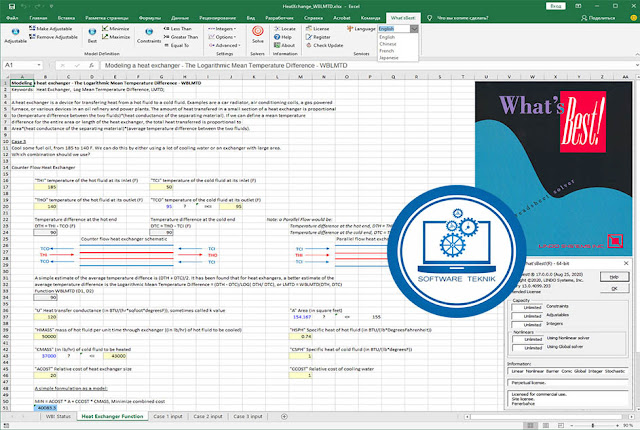
Task: Switch to the Данные ribbon tab
Action: pyautogui.click(x=180, y=18)
